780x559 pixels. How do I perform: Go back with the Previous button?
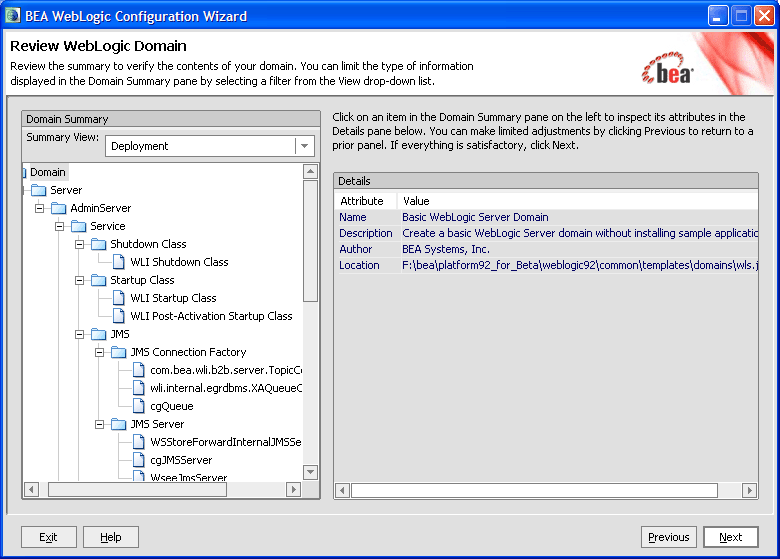669,537
